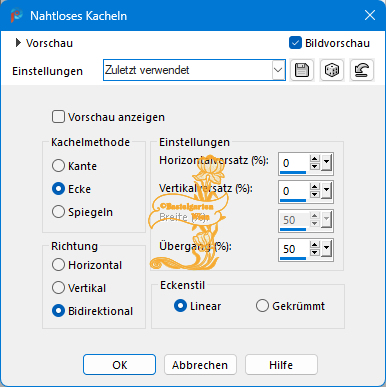Uncheck the Bildvorschau checkbox

(295, 43)
